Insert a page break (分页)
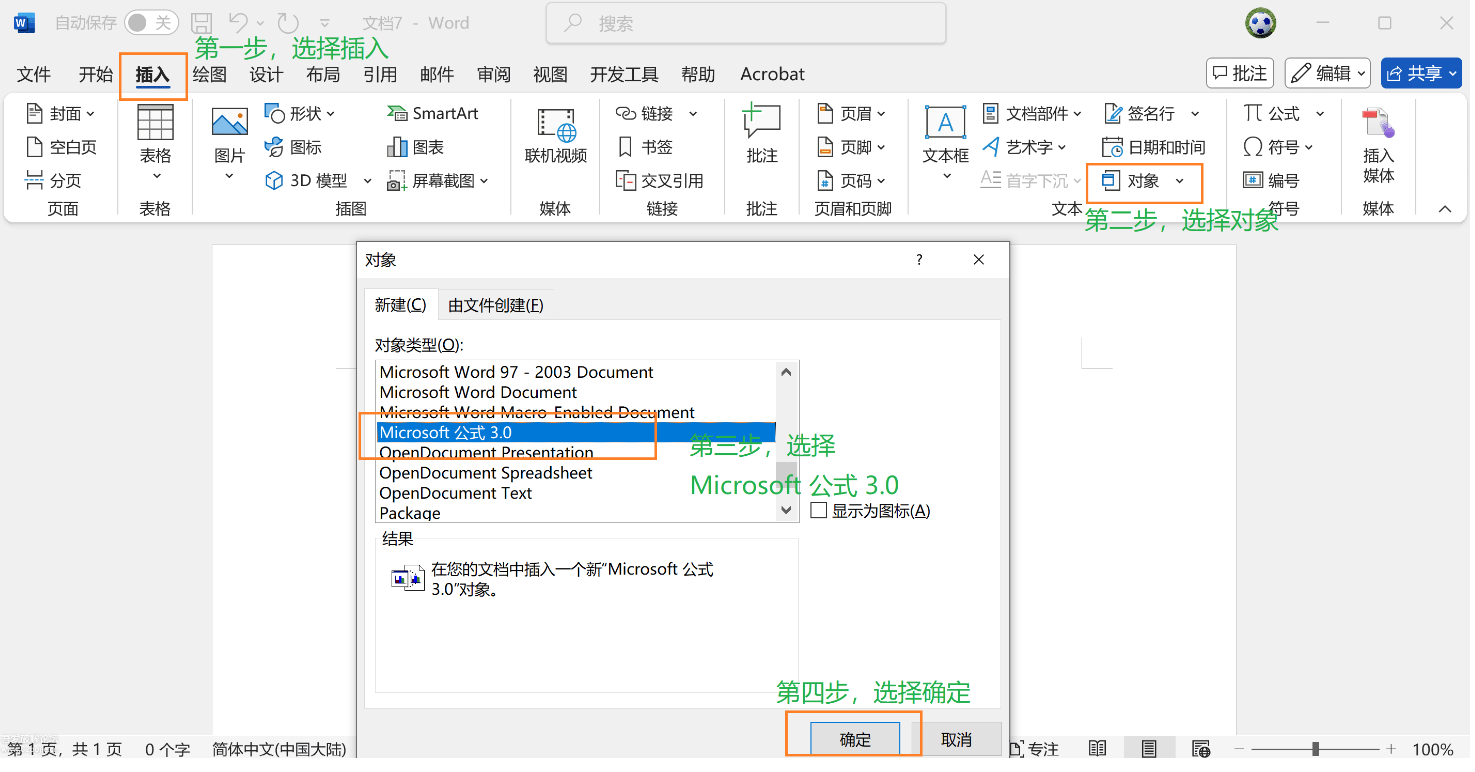Screen dimensions: 1475x772 point(53,181)
